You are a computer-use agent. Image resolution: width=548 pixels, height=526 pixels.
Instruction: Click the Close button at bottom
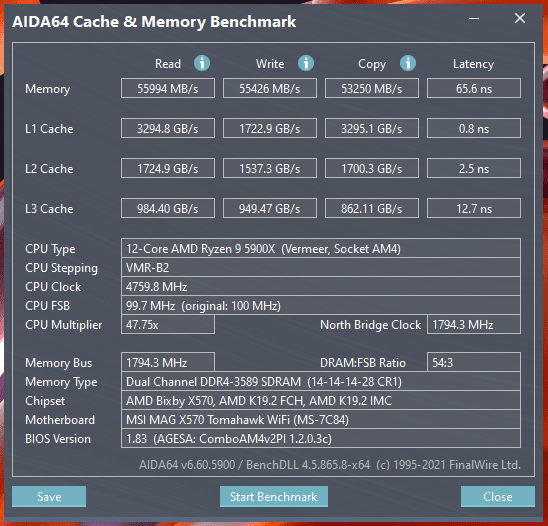[x=498, y=496]
